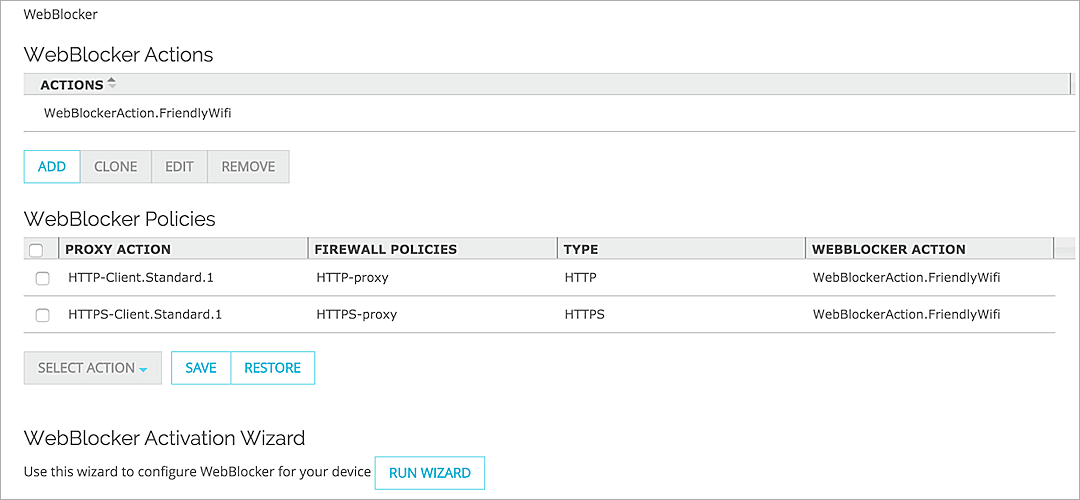
Task: Click the Type column header
Action: coord(581,249)
